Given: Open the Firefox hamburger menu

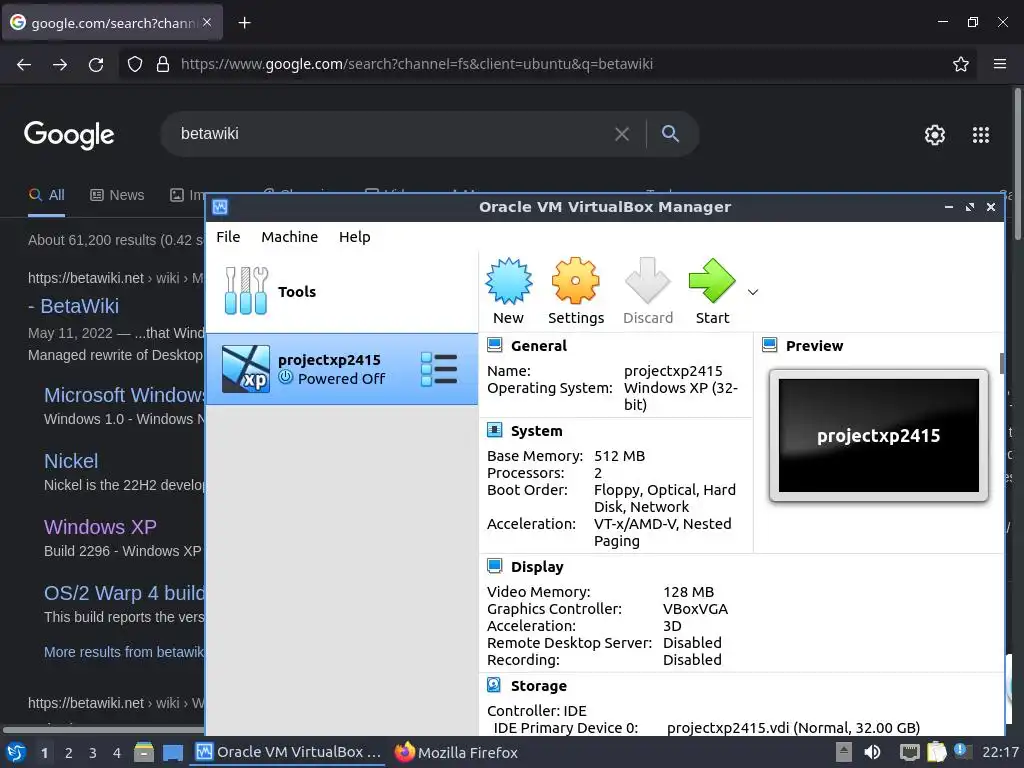Looking at the screenshot, I should click(1000, 64).
